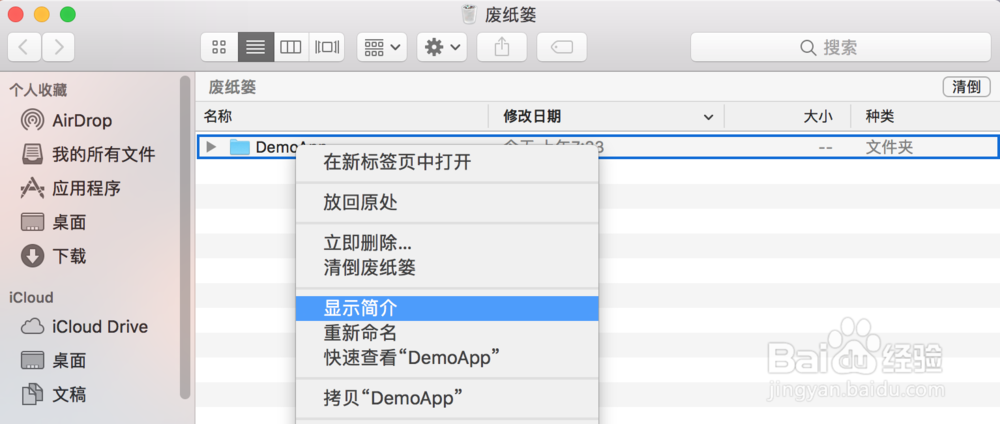Choose 拷贝“DemoApp” from context menu
Screen dimensions: 1000x424
(x=447, y=398)
